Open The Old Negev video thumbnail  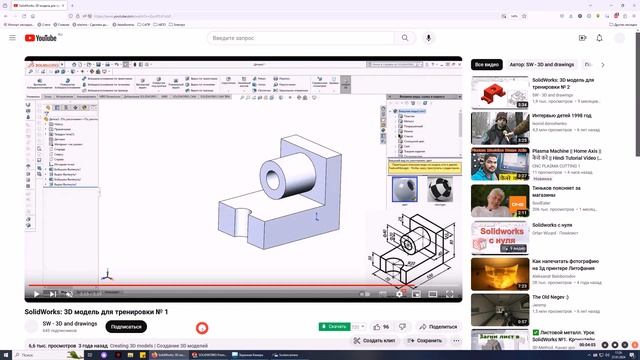point(500,309)
